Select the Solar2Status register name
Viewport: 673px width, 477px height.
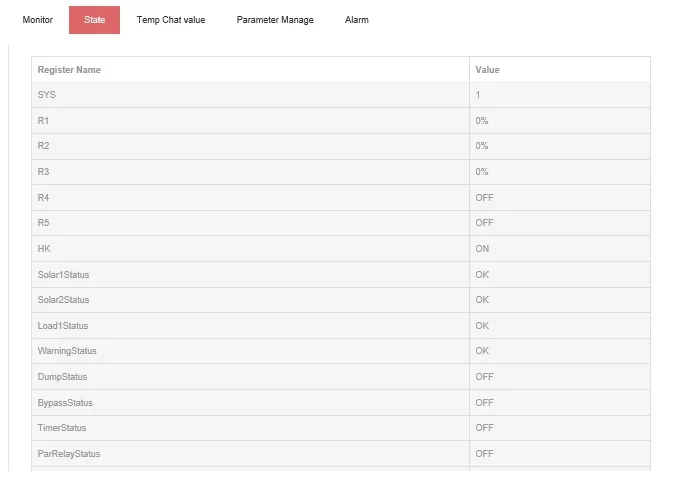[64, 300]
